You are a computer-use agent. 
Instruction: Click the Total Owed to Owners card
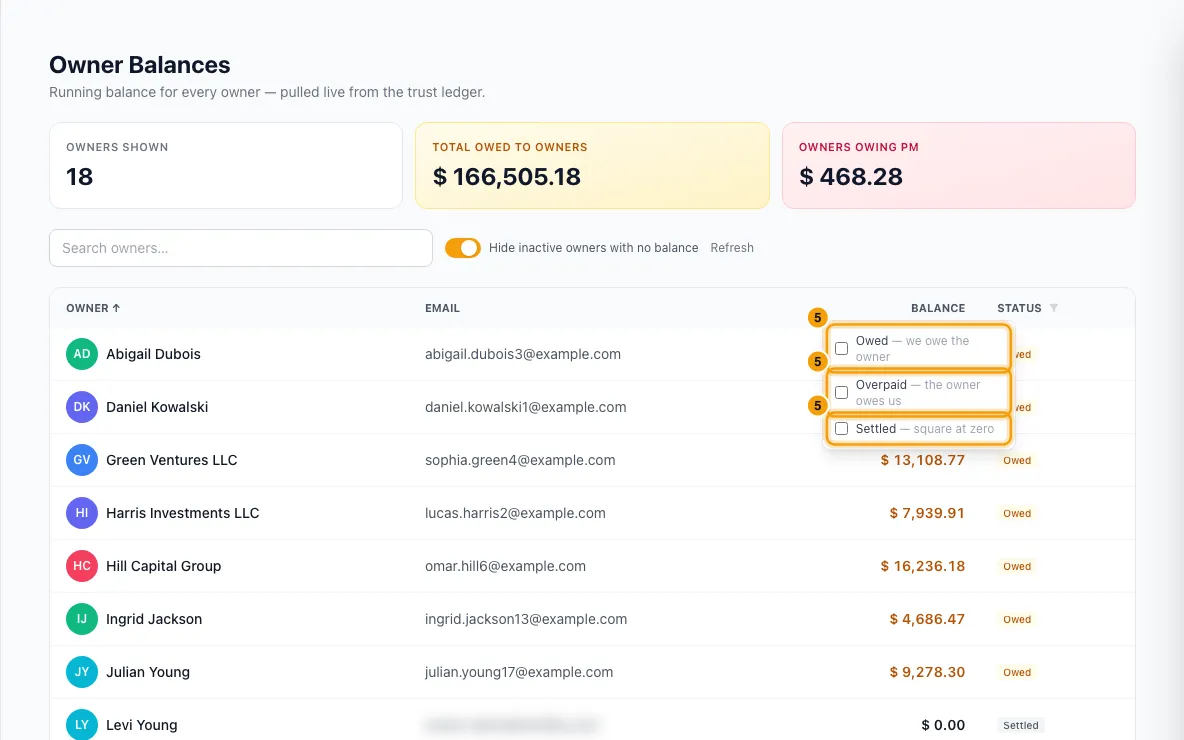(x=592, y=165)
